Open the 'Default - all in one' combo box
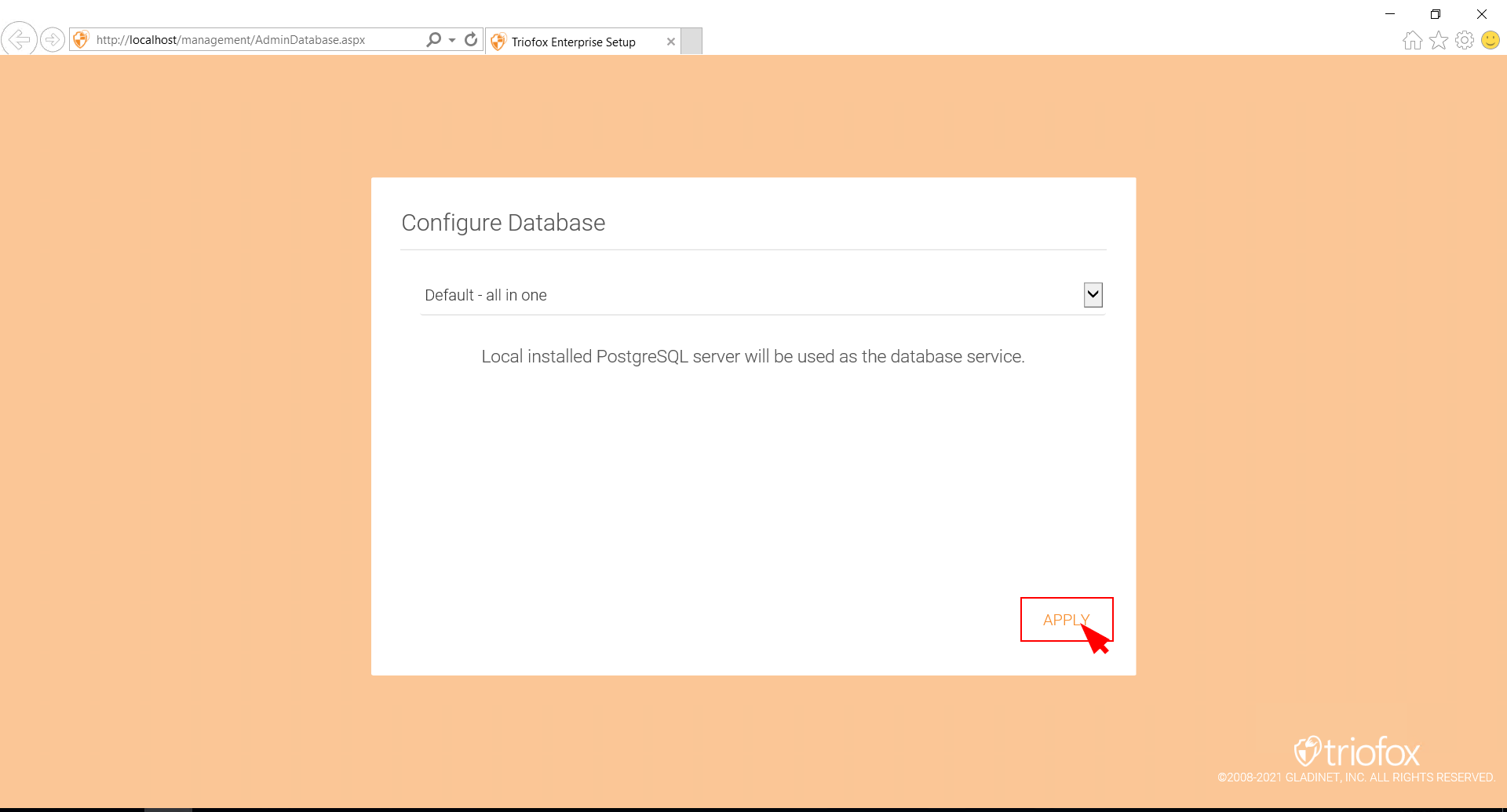This screenshot has height=812, width=1507. point(763,295)
